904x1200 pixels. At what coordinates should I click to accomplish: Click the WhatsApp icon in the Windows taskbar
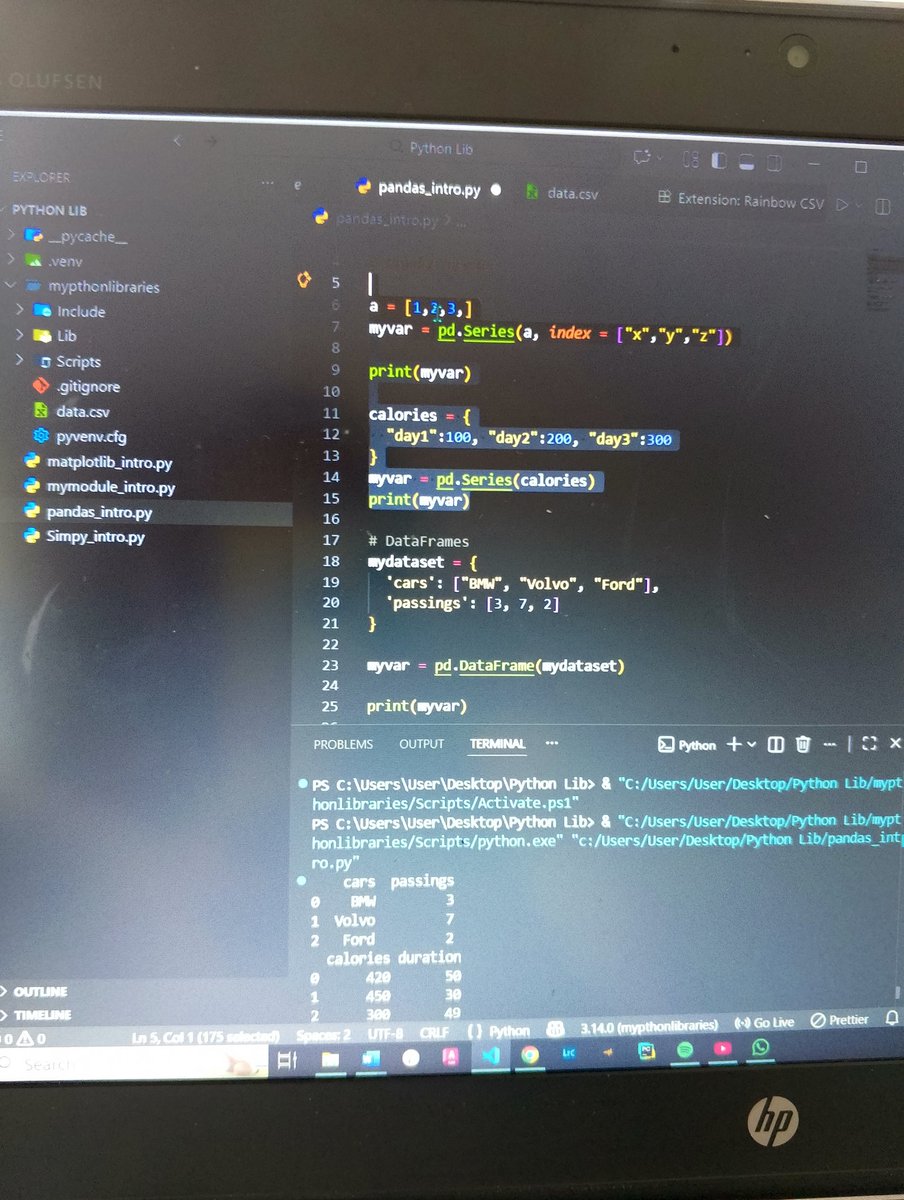[x=762, y=1048]
